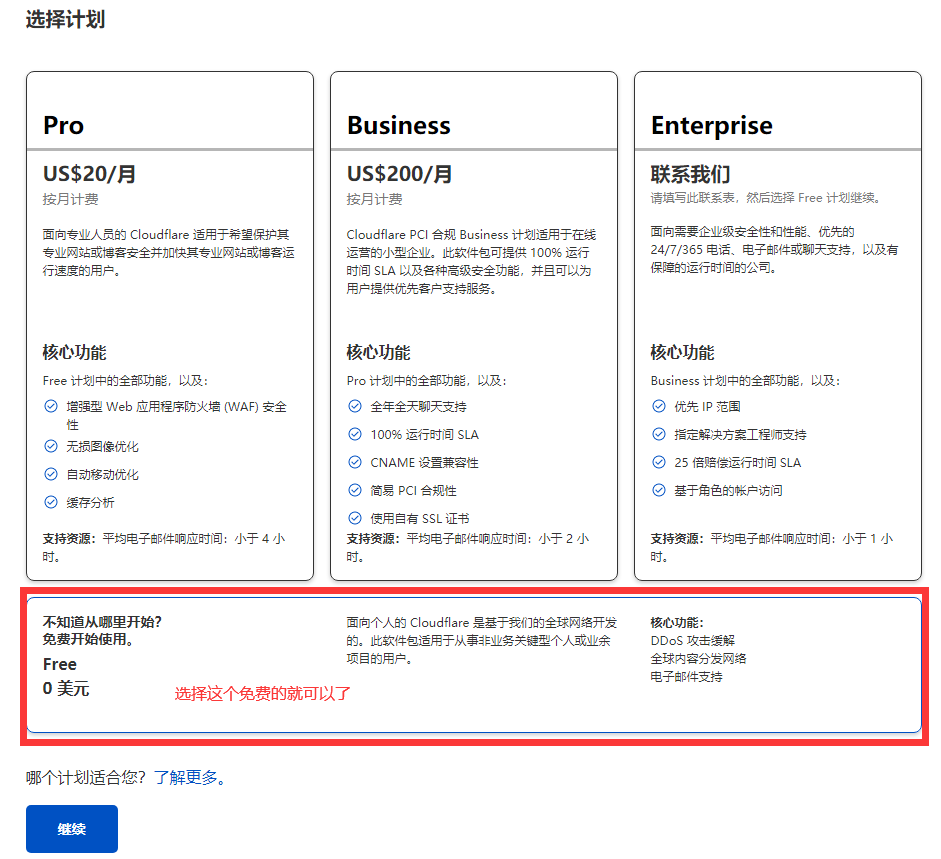This screenshot has height=859, width=941.
Task: Click Business 计划中的全部功能 line in Enterprise
Action: (745, 381)
